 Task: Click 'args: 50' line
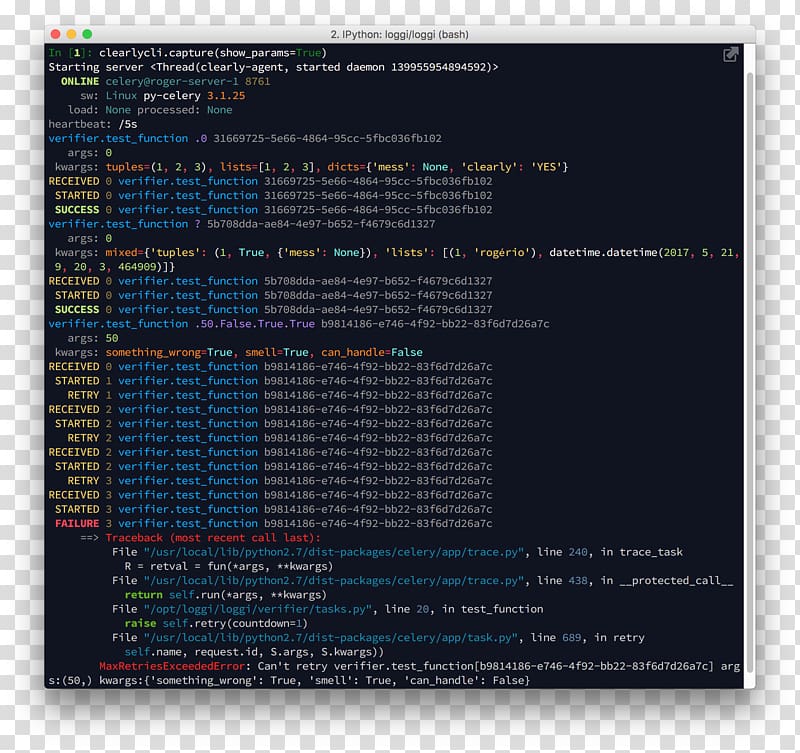coord(93,338)
